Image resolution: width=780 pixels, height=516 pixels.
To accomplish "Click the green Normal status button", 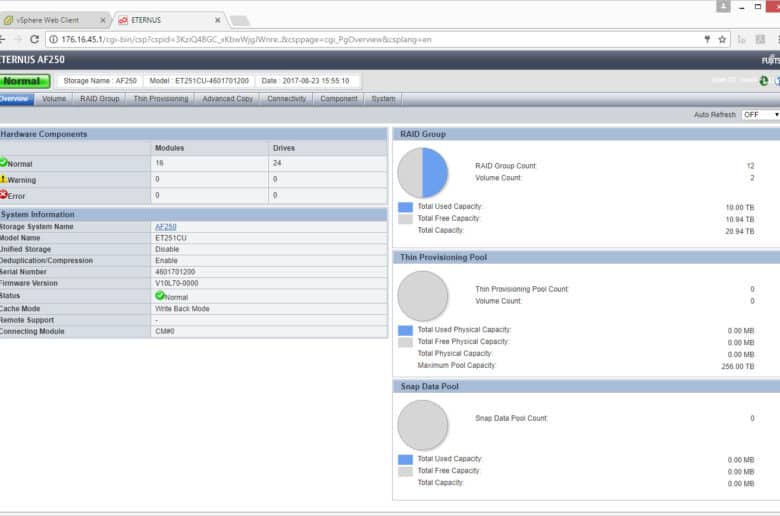I will pos(24,81).
